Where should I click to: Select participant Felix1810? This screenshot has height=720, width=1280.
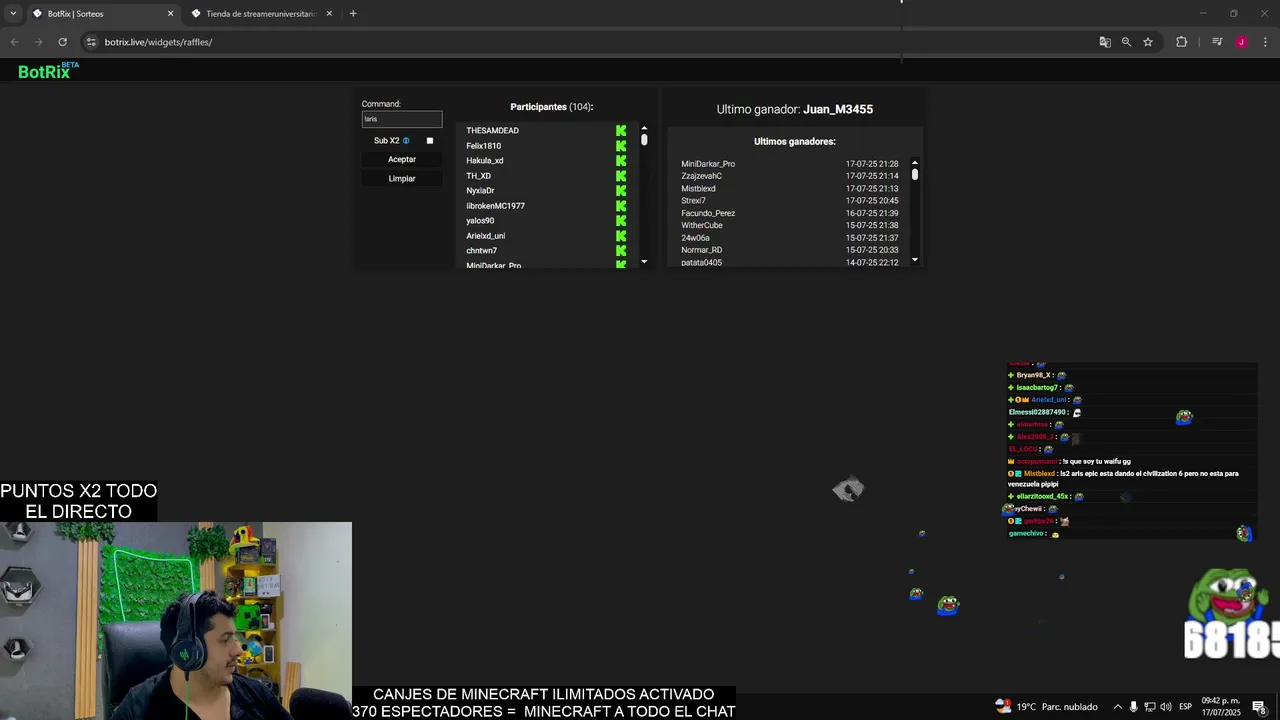point(483,146)
